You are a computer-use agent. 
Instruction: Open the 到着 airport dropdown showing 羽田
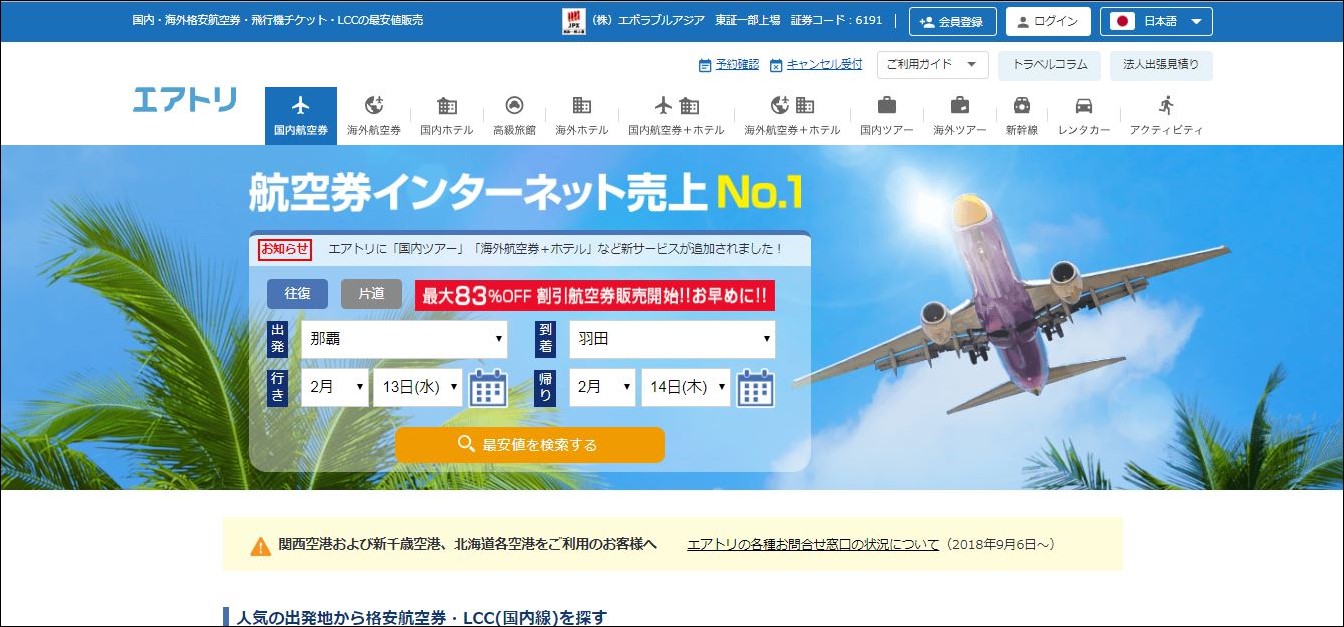tap(672, 339)
